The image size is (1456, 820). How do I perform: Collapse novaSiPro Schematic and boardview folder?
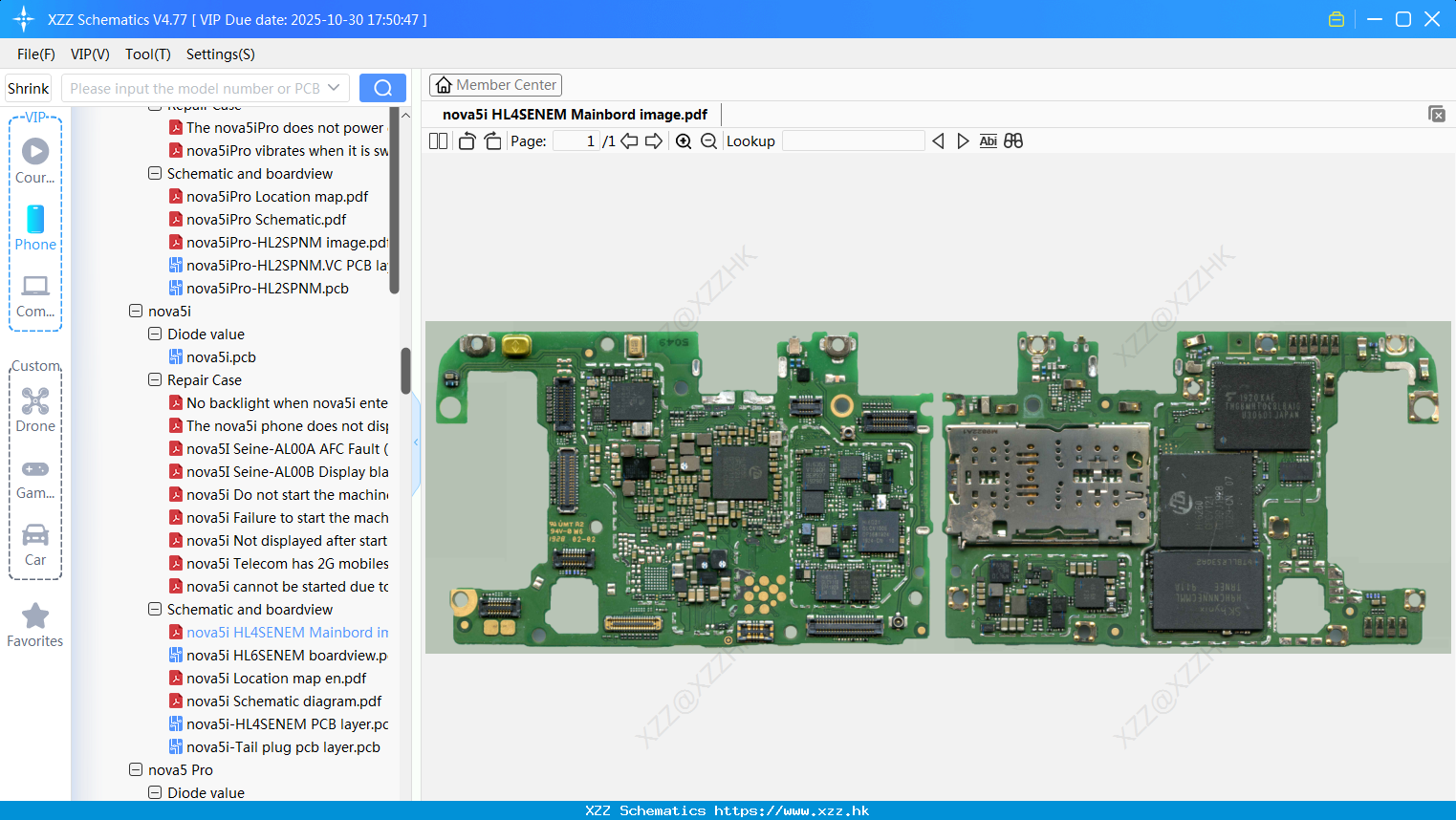click(155, 174)
